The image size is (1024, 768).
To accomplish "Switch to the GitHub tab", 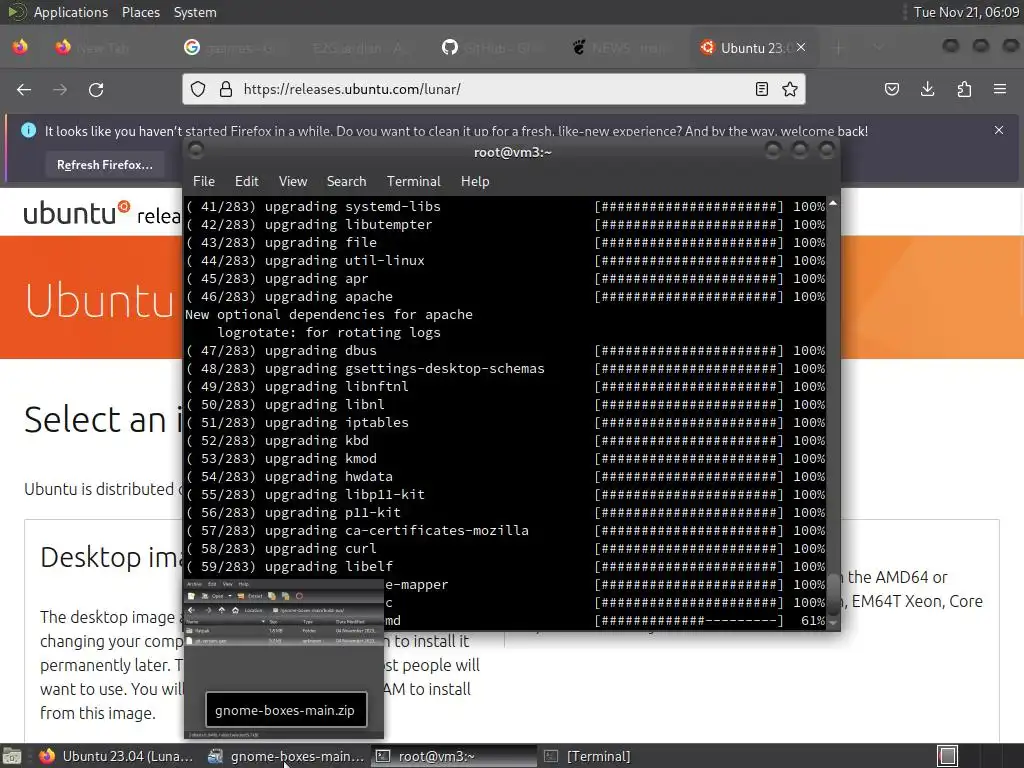I will coord(494,48).
